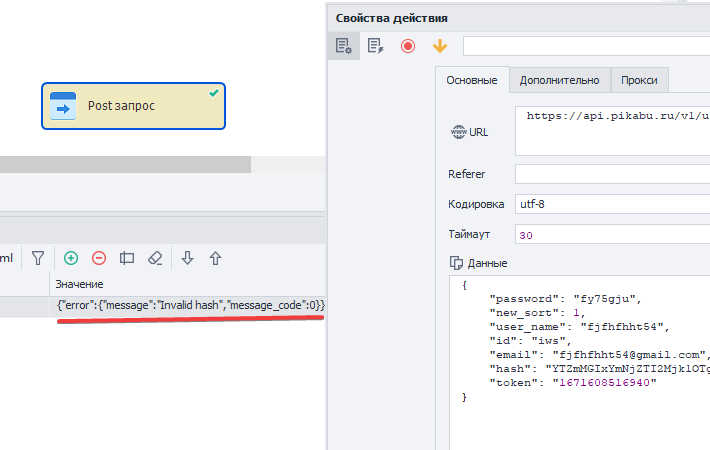Click the rename field icon beside the eraser

[x=127, y=258]
